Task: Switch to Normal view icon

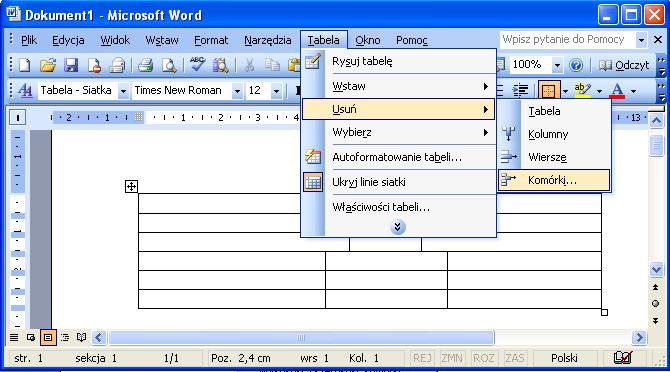Action: click(x=14, y=337)
